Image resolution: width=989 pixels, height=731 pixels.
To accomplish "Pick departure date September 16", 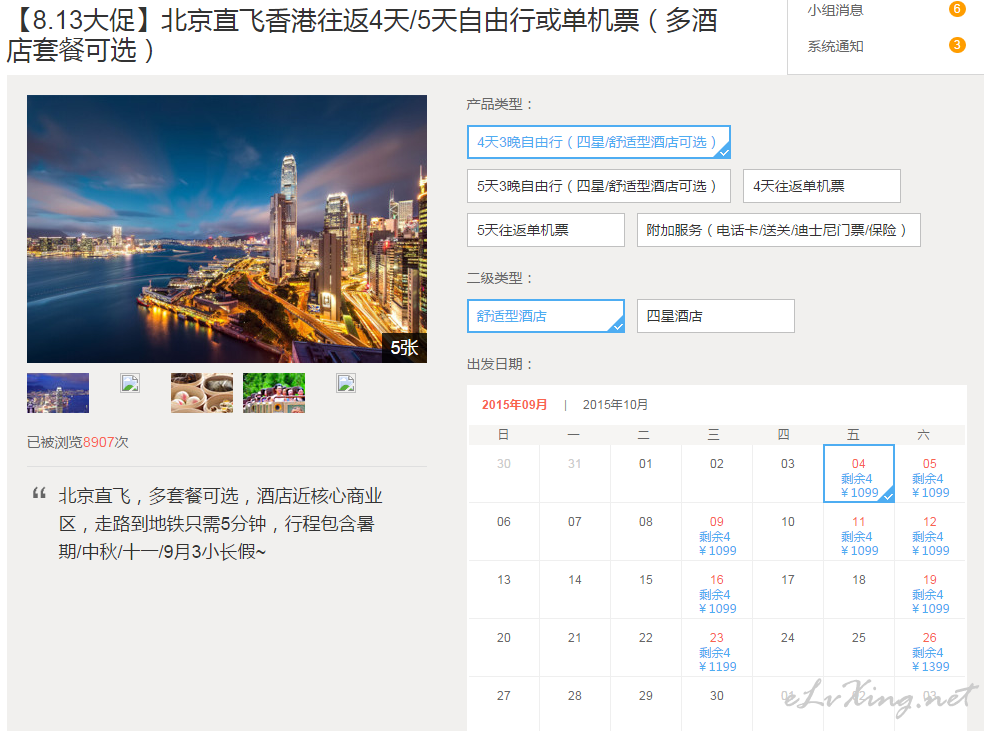I will click(x=717, y=590).
